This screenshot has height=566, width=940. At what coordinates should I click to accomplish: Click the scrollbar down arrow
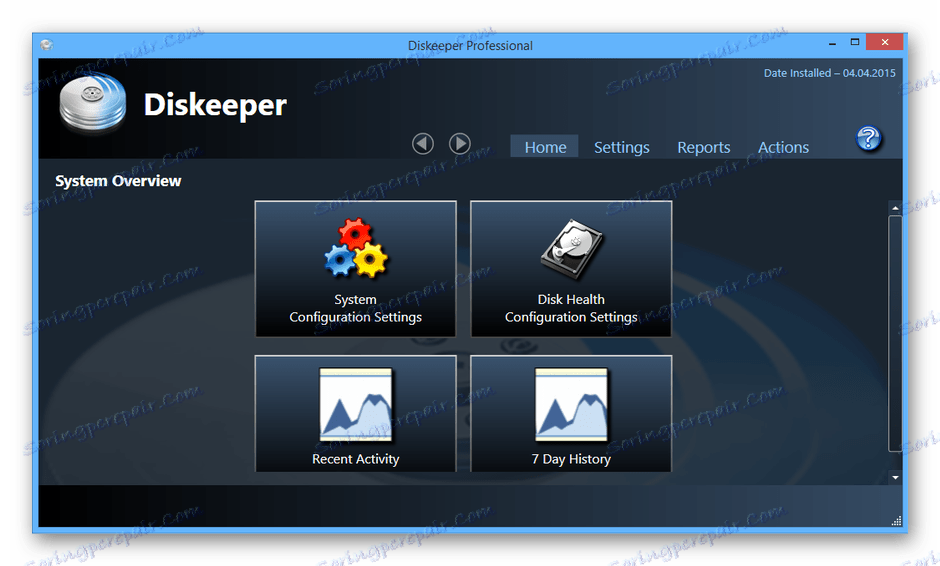(895, 478)
